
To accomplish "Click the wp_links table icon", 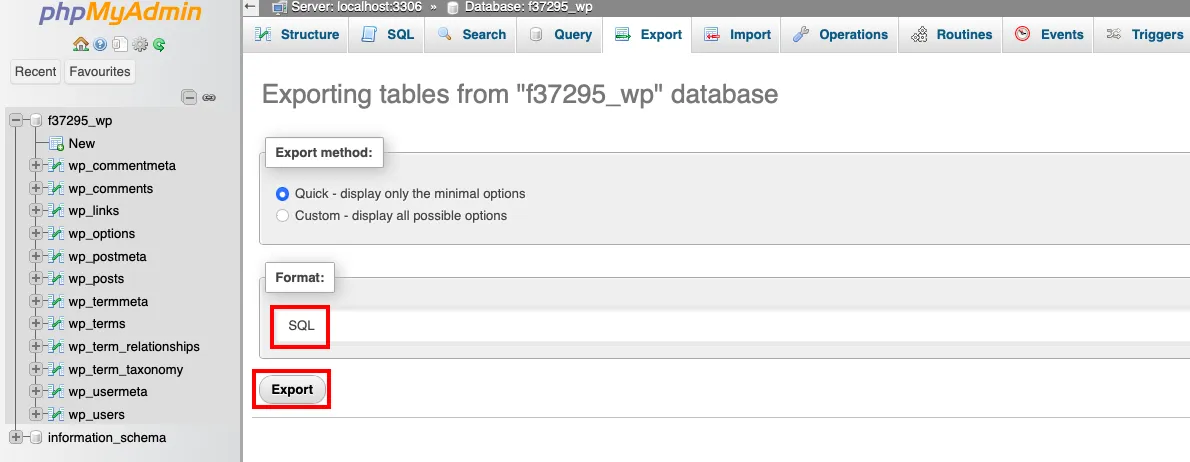I will 56,211.
